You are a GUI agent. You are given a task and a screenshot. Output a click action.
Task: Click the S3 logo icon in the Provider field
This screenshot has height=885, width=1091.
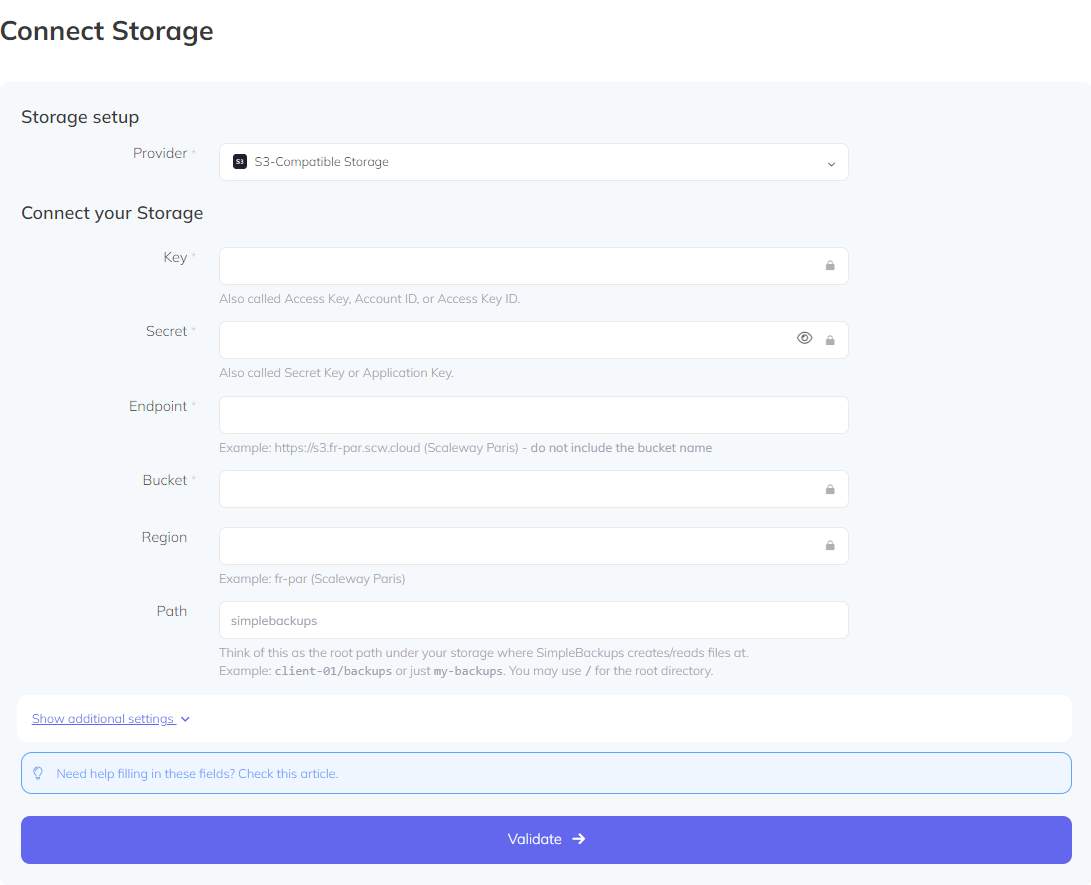pyautogui.click(x=239, y=161)
